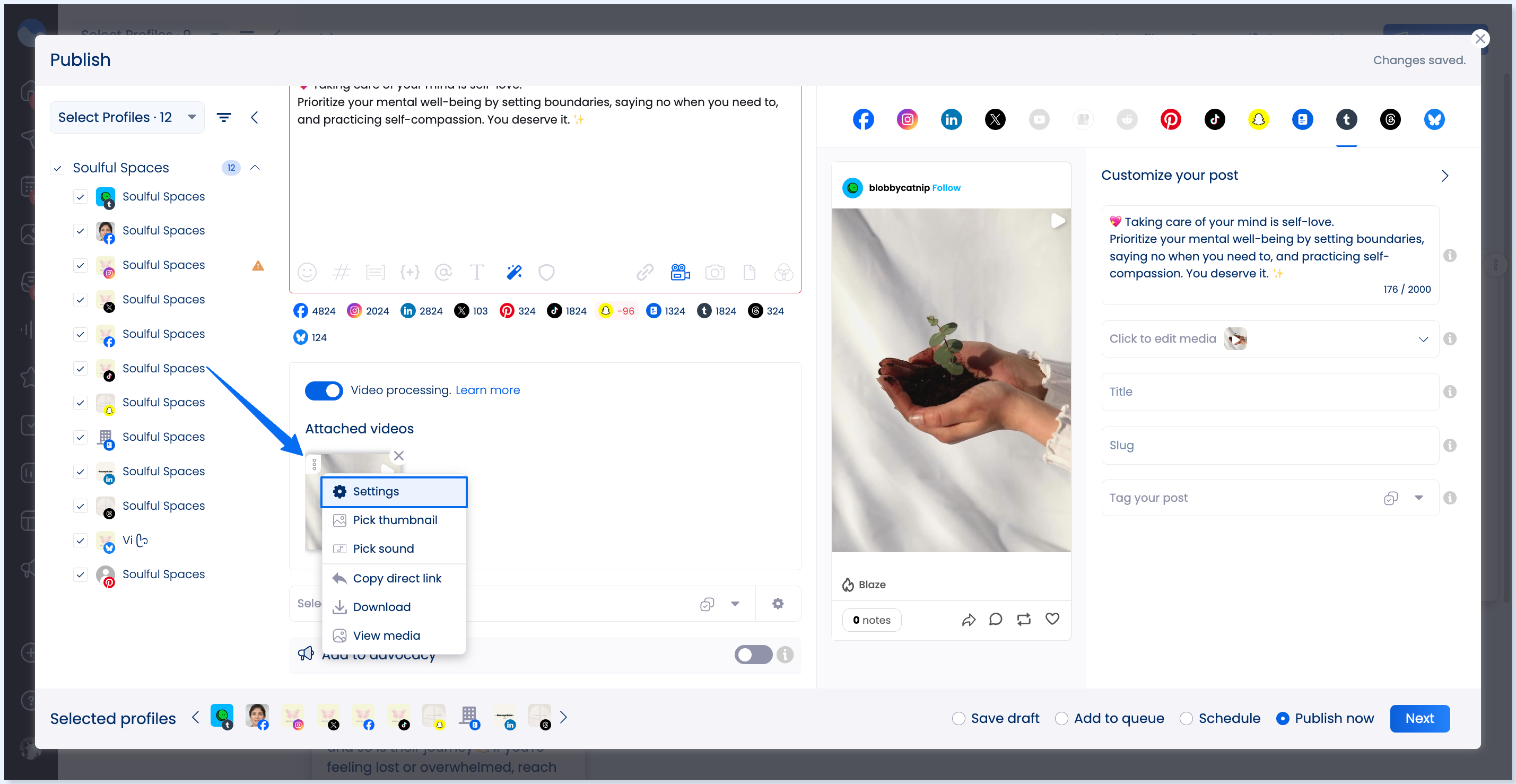Insert a hashtag using the # icon
Screen dimensions: 1516x784
[x=341, y=272]
